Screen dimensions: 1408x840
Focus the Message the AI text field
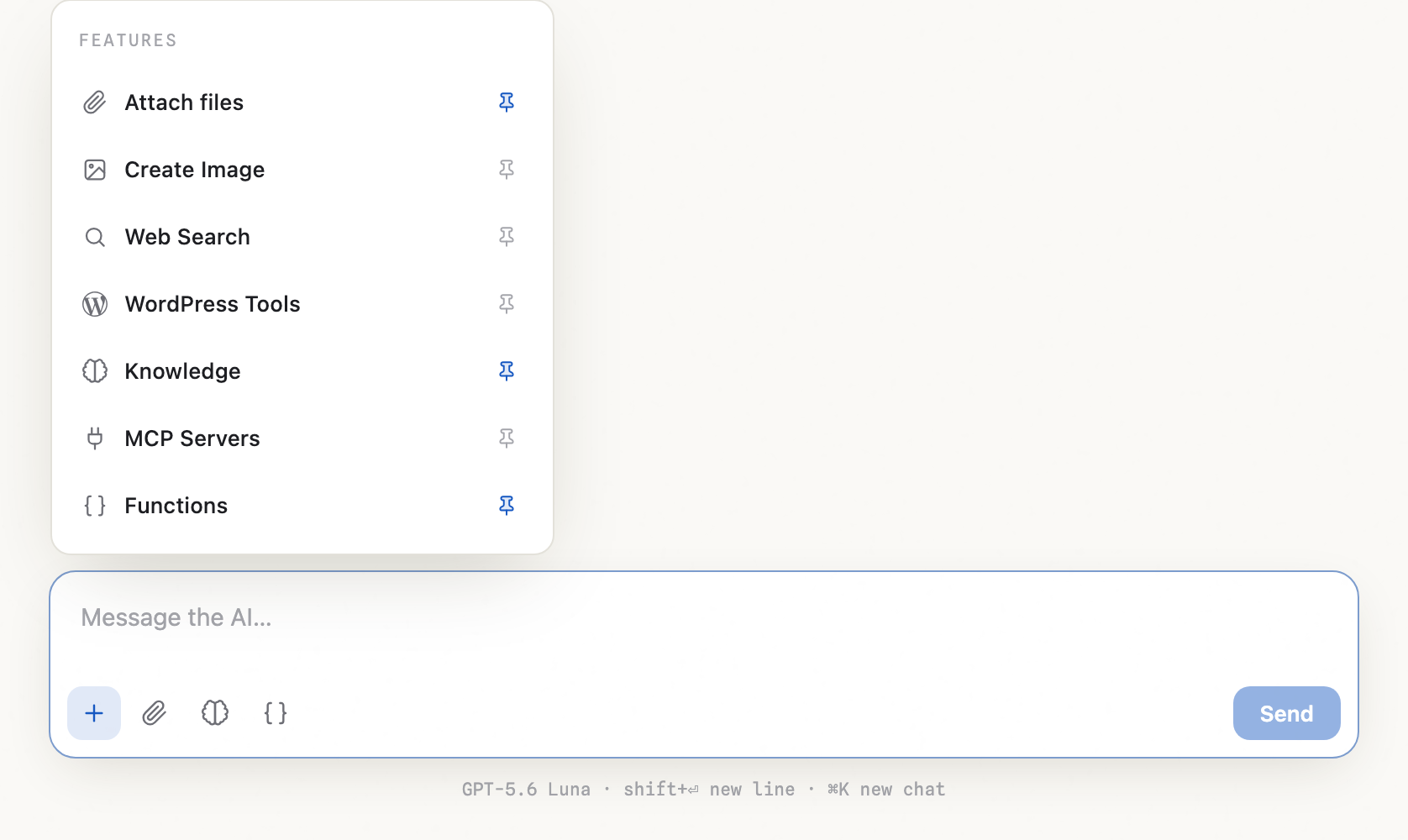[x=704, y=618]
